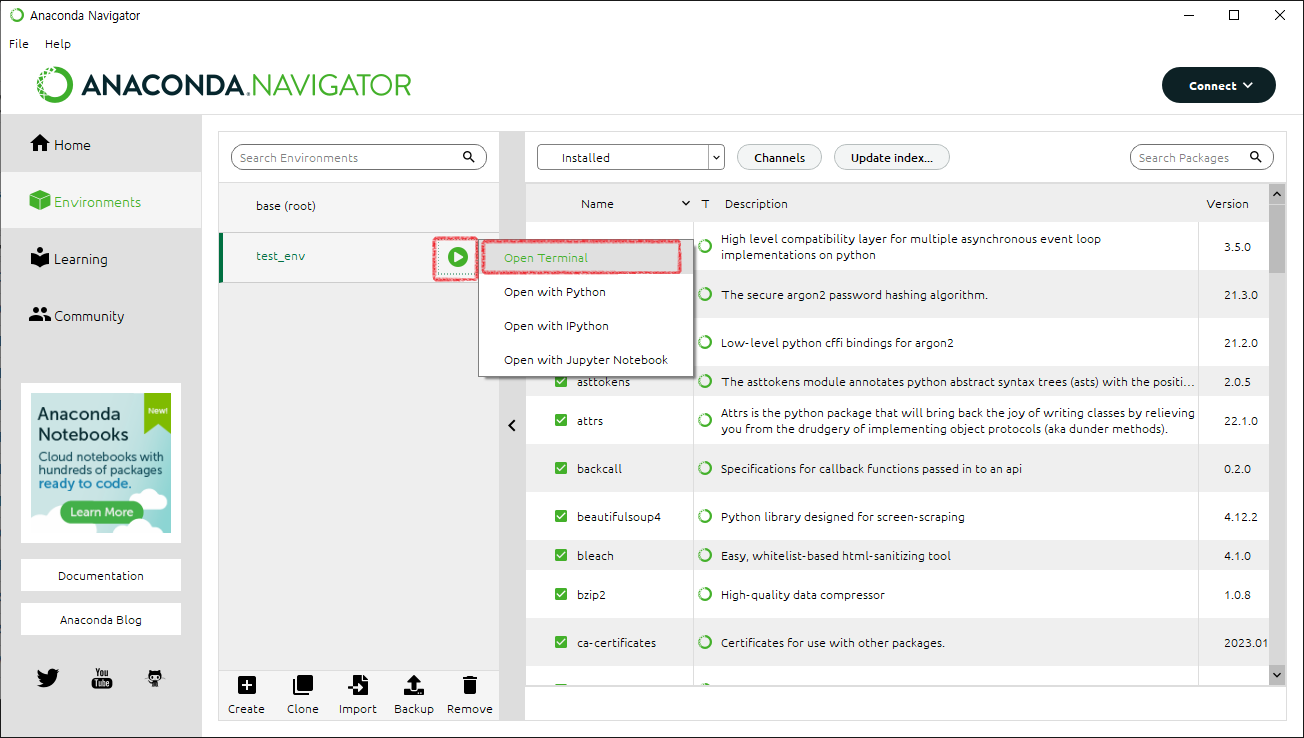Screen dimensions: 1304x738
Task: Click the package-type icon of the ca-certificates row
Action: 705,643
